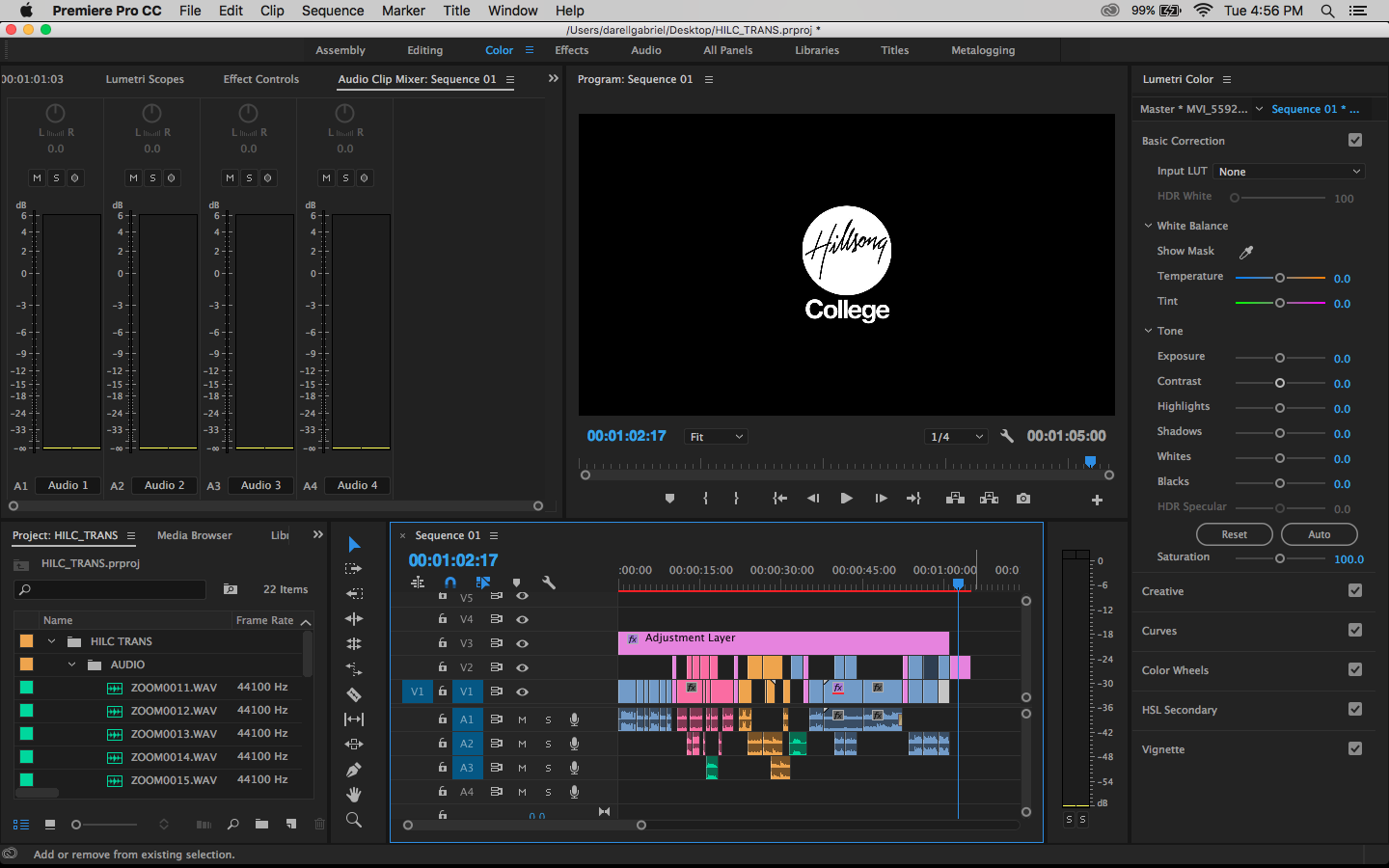Select the Zoom tool magnifier
Image resolution: width=1389 pixels, height=868 pixels.
click(354, 820)
